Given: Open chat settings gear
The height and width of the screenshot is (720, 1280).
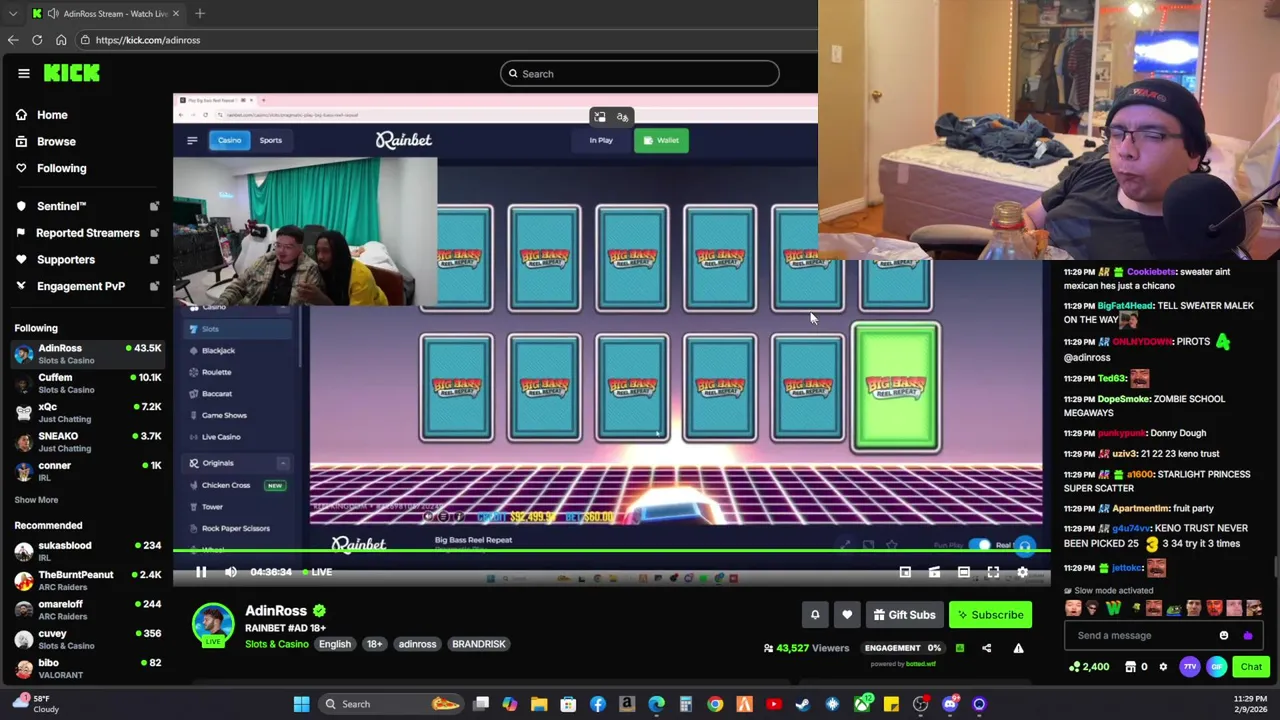Looking at the screenshot, I should click(x=1163, y=667).
